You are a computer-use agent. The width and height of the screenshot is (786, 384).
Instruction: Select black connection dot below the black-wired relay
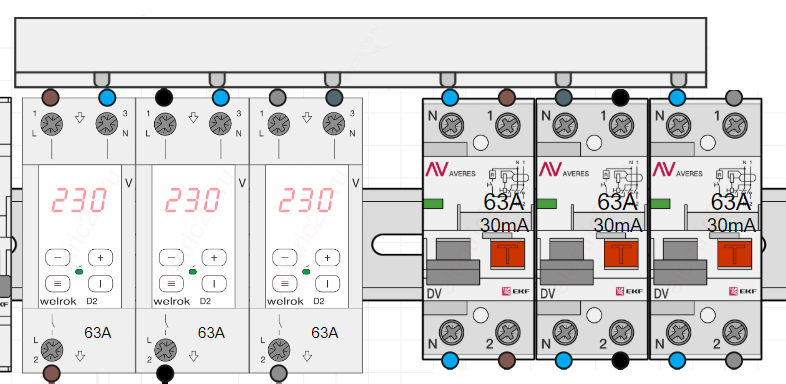click(165, 373)
